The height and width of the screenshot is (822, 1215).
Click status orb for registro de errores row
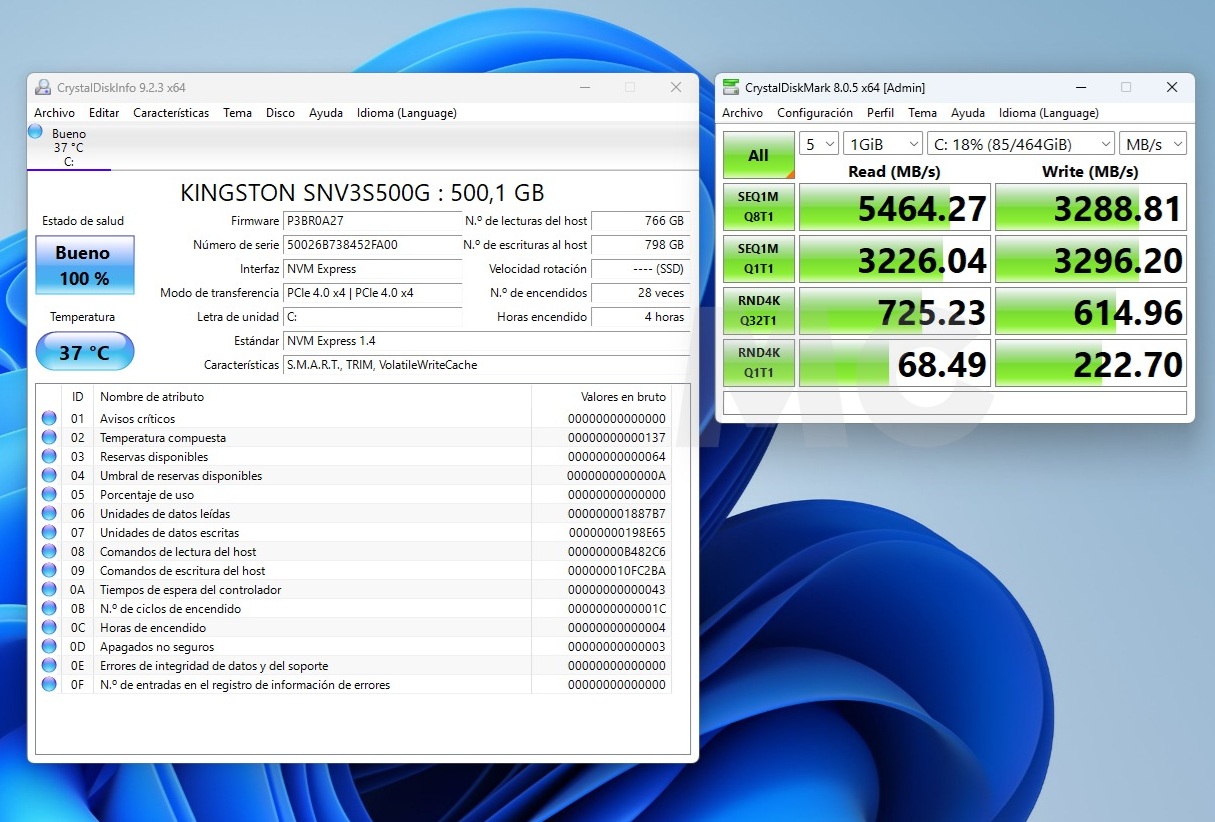(x=49, y=685)
